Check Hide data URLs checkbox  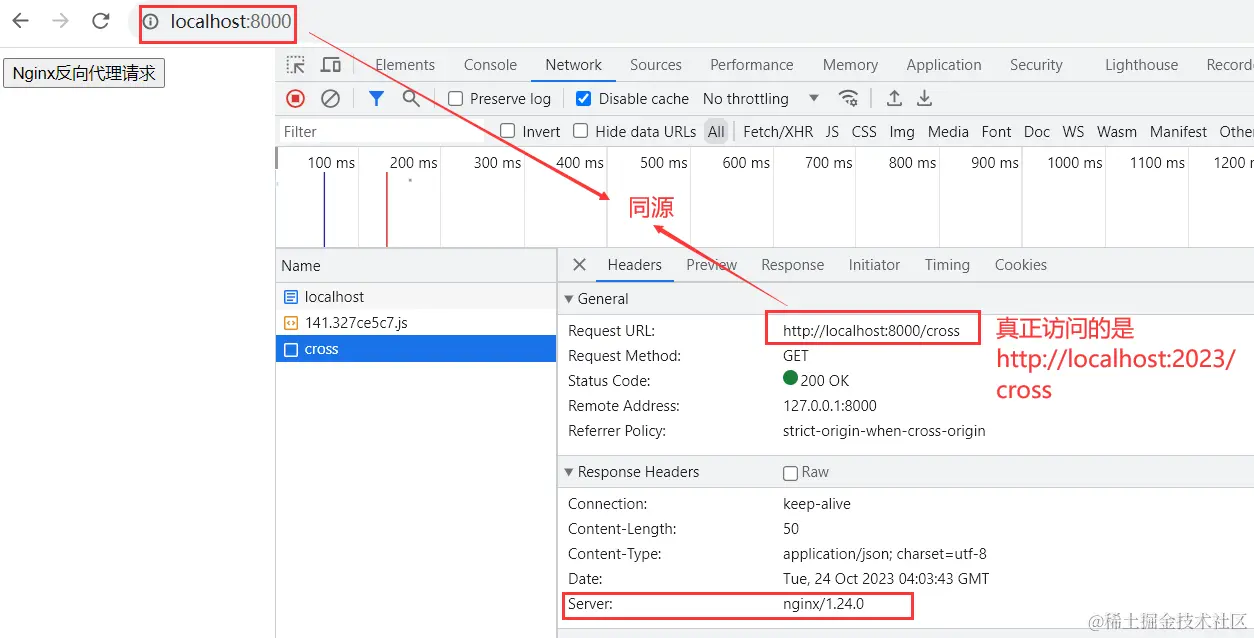[581, 131]
